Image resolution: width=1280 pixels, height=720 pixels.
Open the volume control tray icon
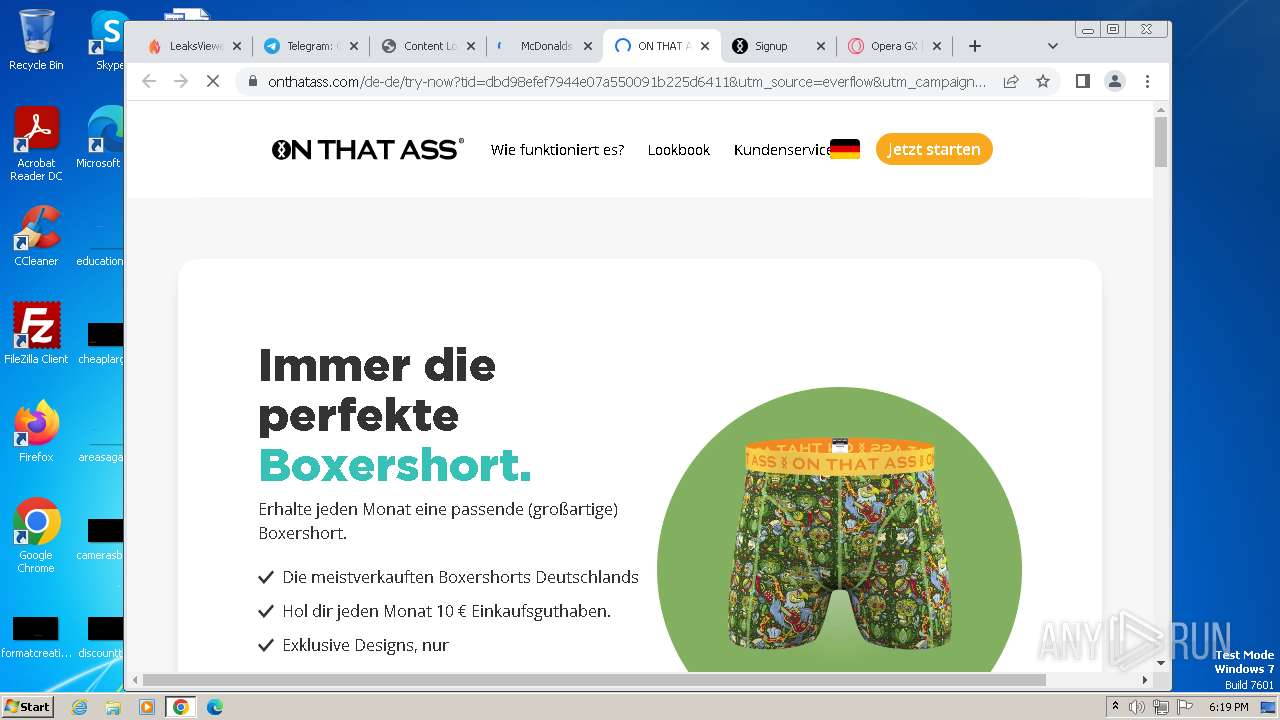pyautogui.click(x=1137, y=707)
